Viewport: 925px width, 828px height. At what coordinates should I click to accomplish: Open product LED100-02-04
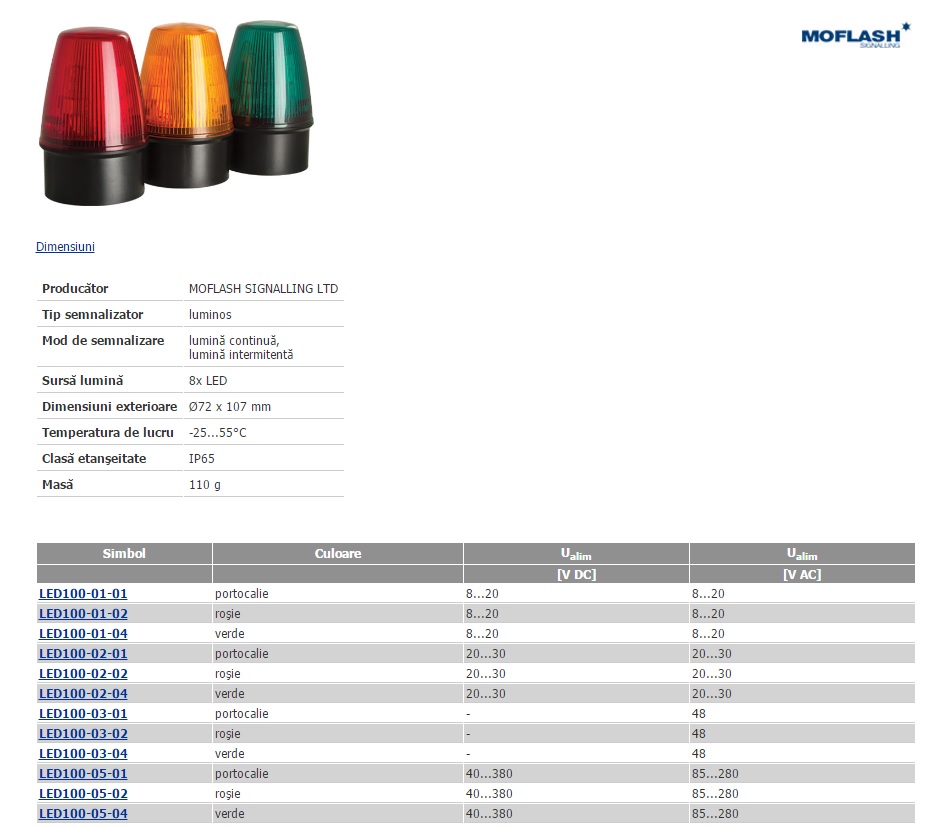[x=83, y=694]
